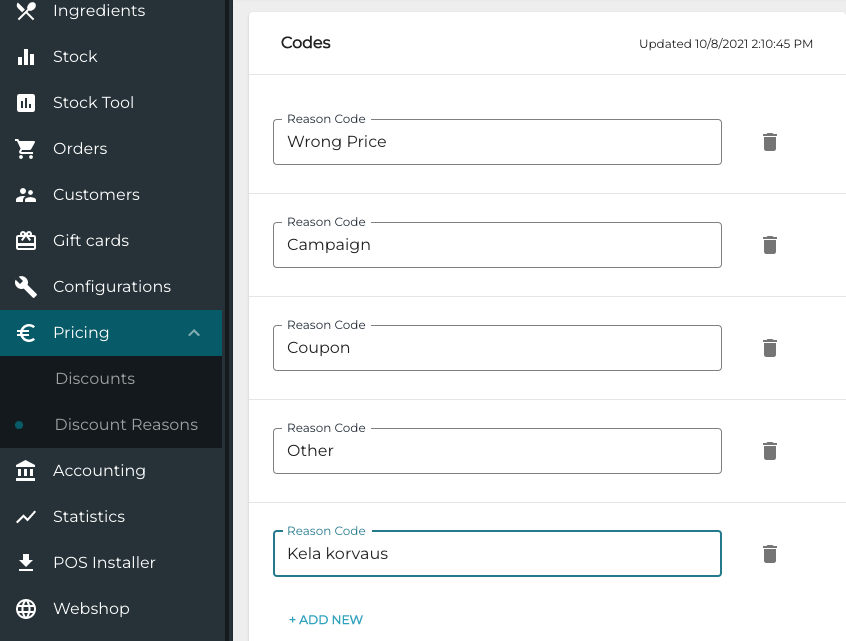846x641 pixels.
Task: Delete the Wrong Price reason code
Action: (x=769, y=142)
